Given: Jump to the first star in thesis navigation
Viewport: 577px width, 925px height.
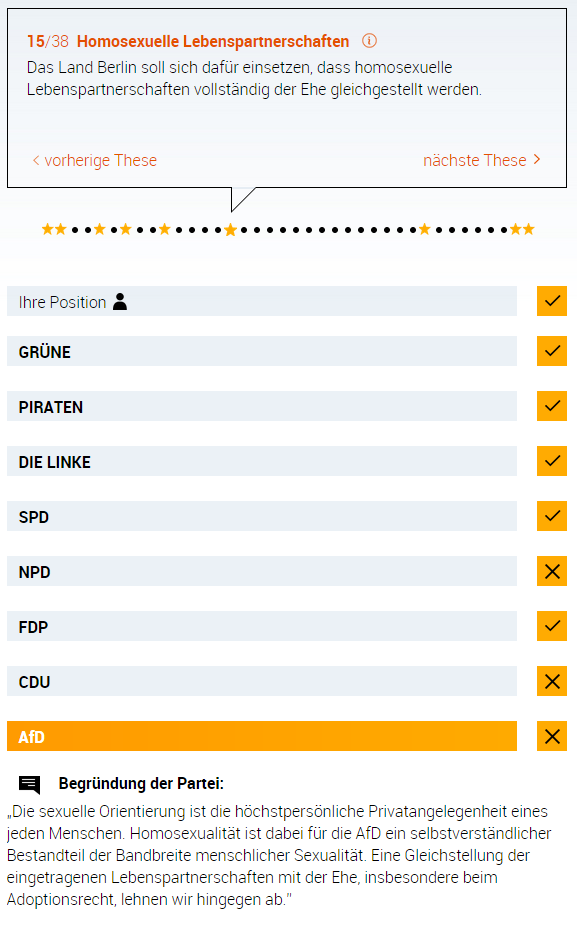Looking at the screenshot, I should pos(47,229).
